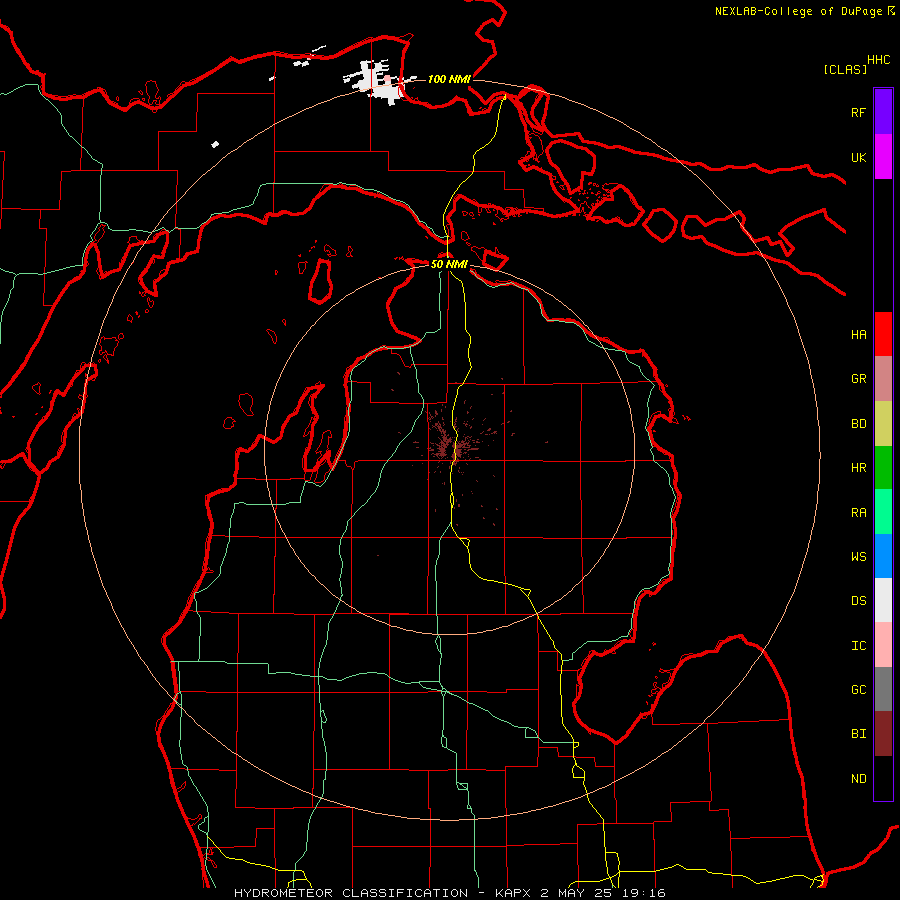900x900 pixels.
Task: Click the RF purple legend swatch
Action: [883, 112]
